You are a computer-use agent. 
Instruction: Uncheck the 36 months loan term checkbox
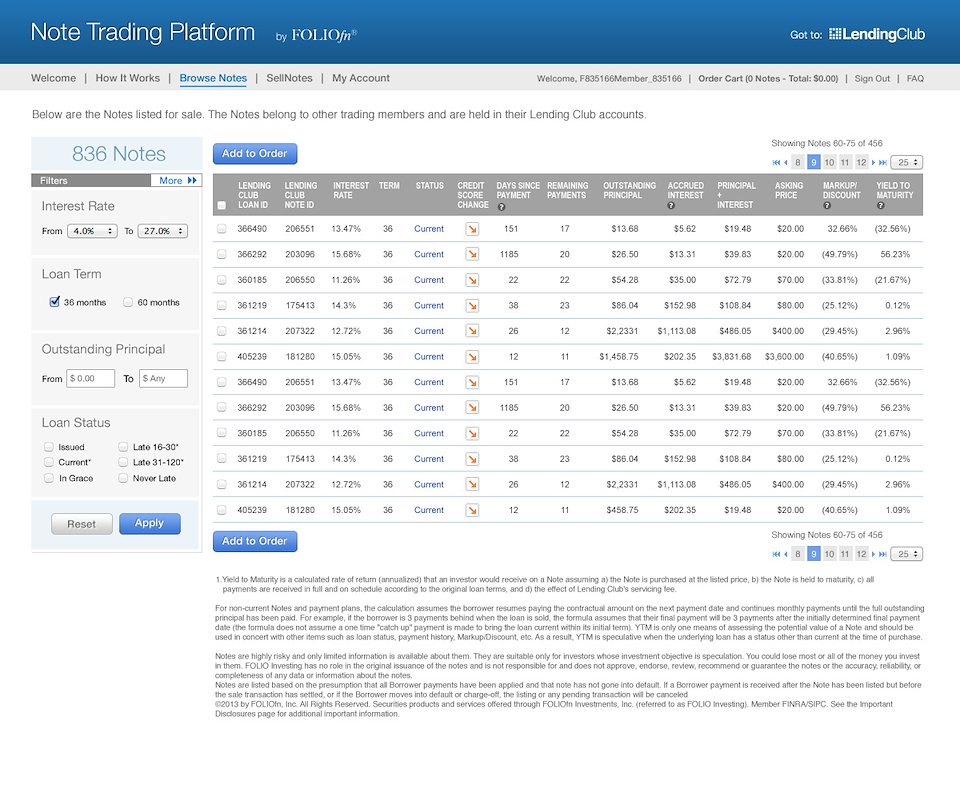tap(55, 302)
